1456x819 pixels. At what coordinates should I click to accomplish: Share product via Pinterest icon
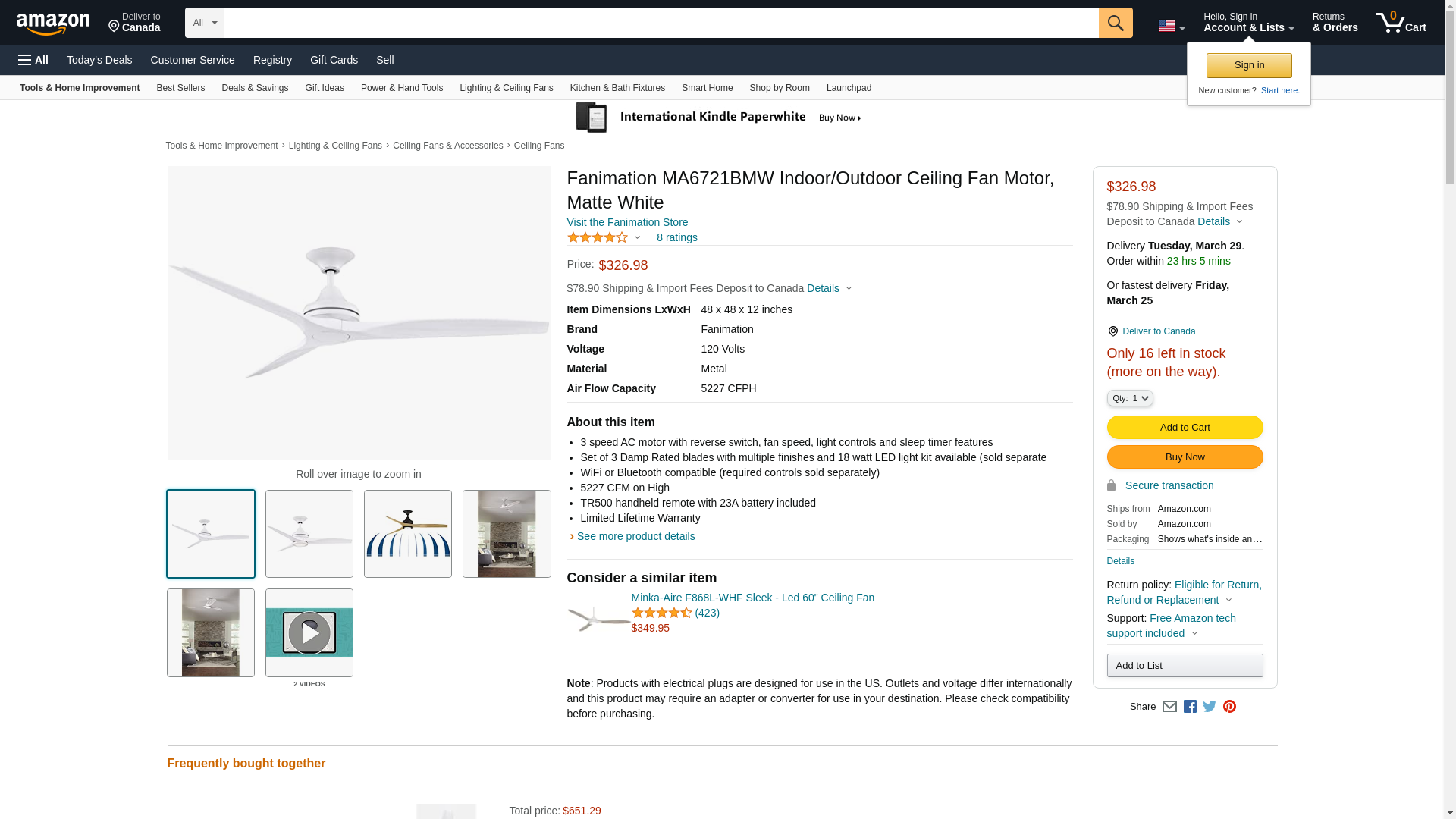tap(1229, 707)
